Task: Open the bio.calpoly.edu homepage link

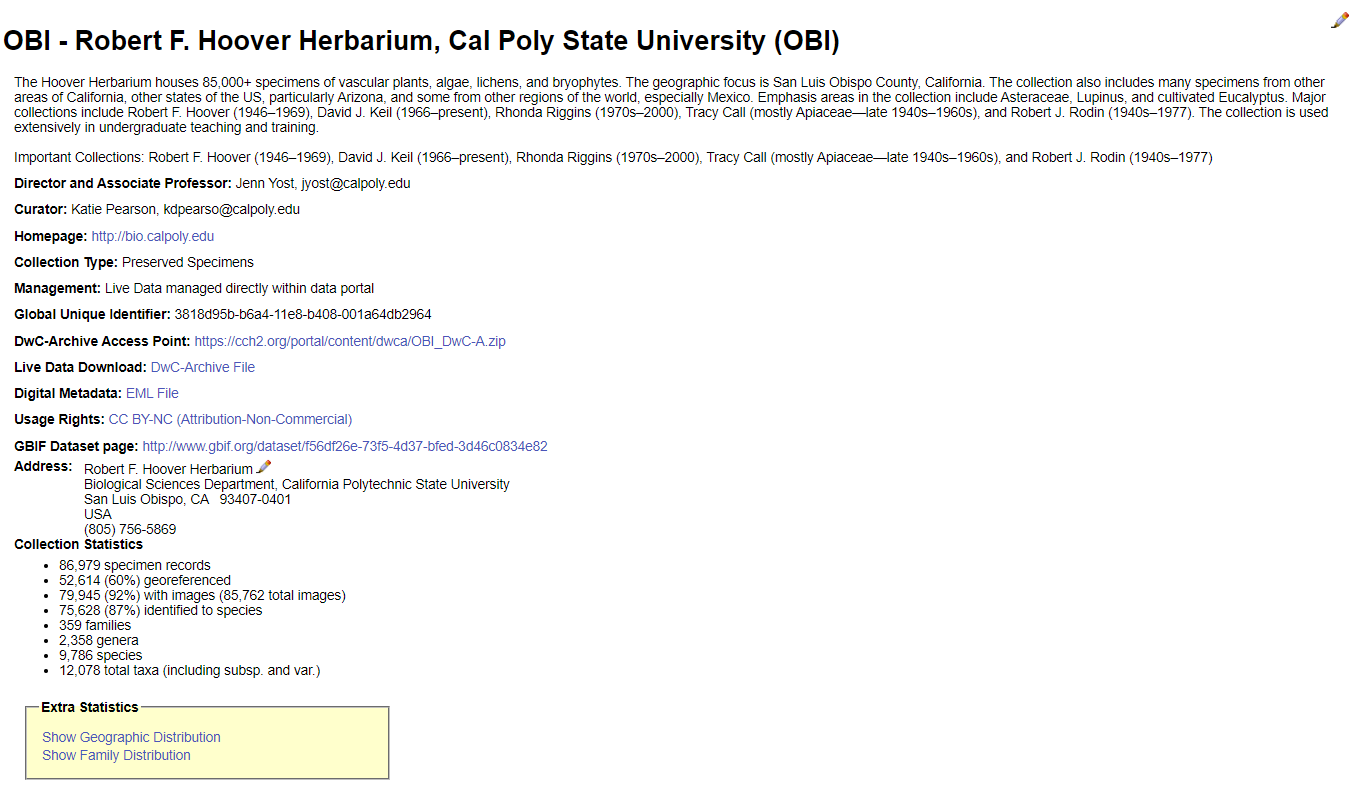Action: (x=153, y=237)
